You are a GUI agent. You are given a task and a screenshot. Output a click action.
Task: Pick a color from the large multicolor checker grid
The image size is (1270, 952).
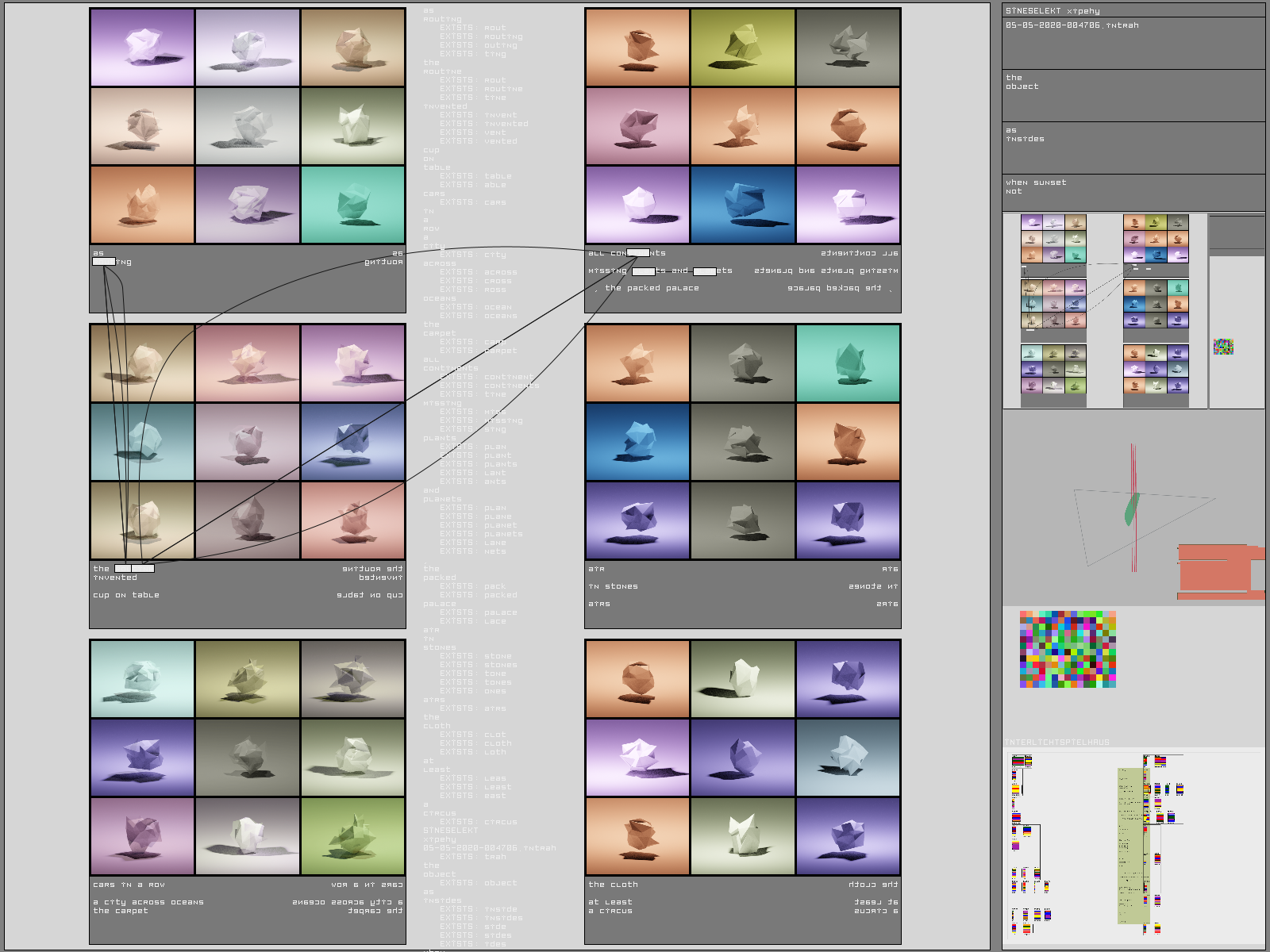(x=1068, y=649)
